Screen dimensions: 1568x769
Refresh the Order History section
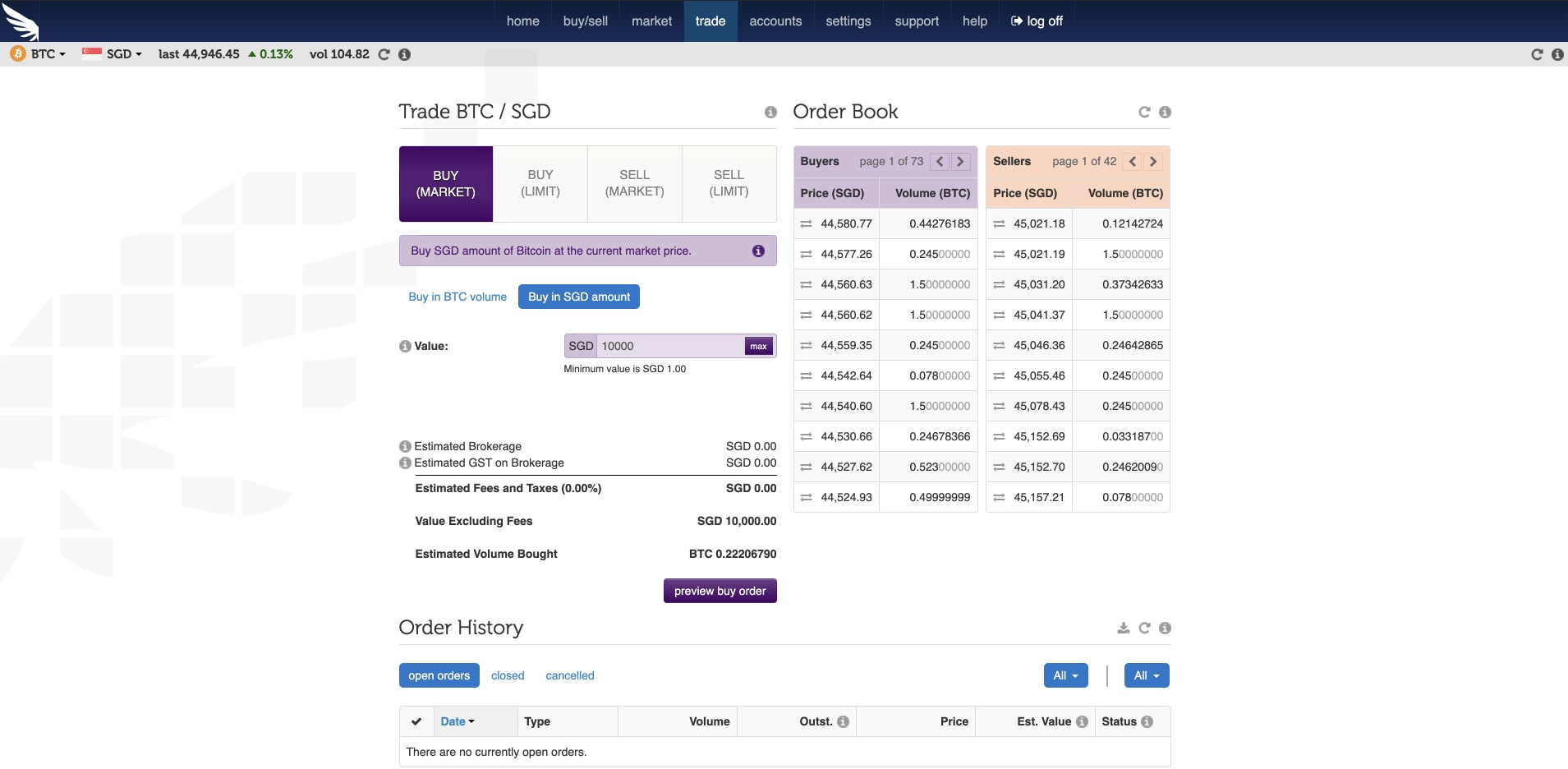(1144, 628)
